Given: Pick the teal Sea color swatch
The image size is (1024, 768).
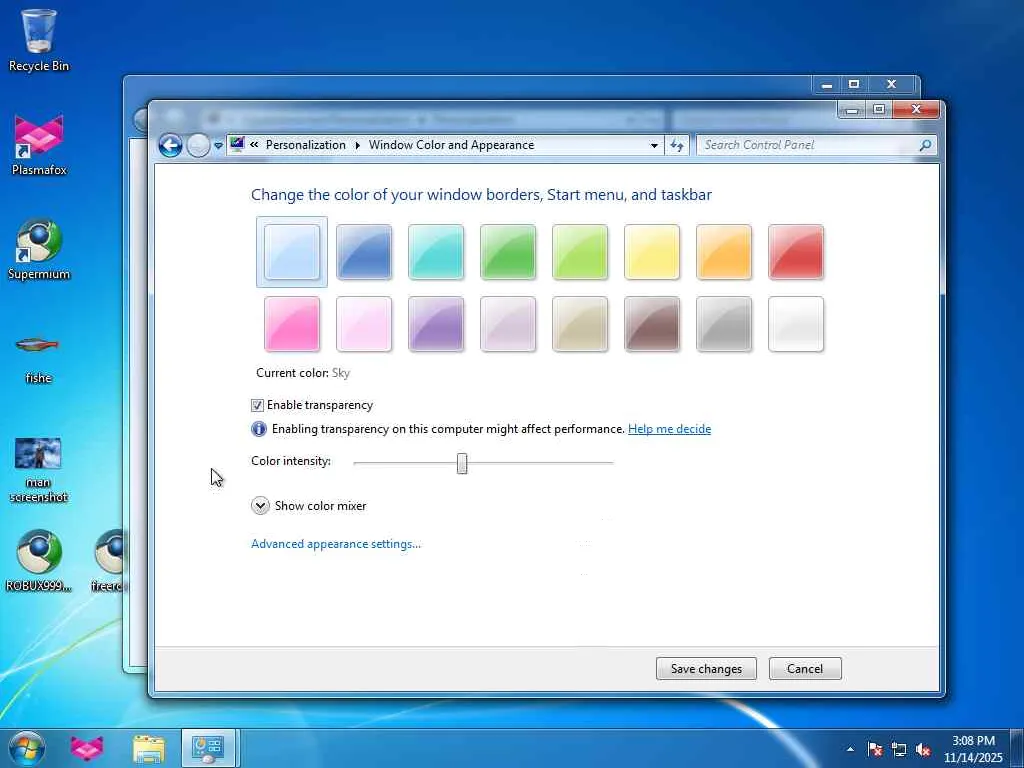Looking at the screenshot, I should [x=436, y=252].
